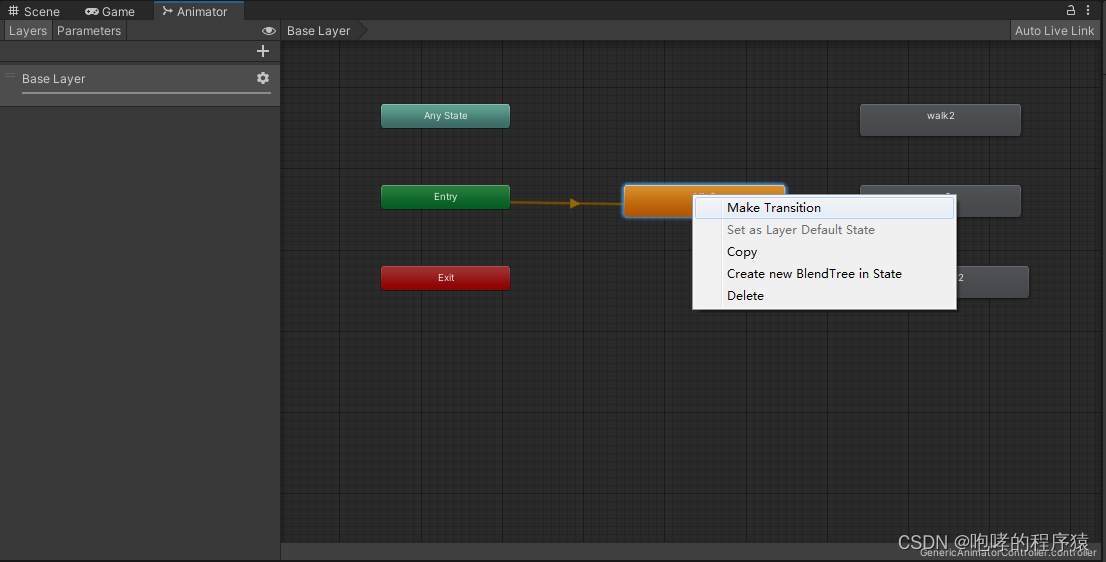Open the three-dot window options menu
The height and width of the screenshot is (562, 1106).
(1088, 10)
